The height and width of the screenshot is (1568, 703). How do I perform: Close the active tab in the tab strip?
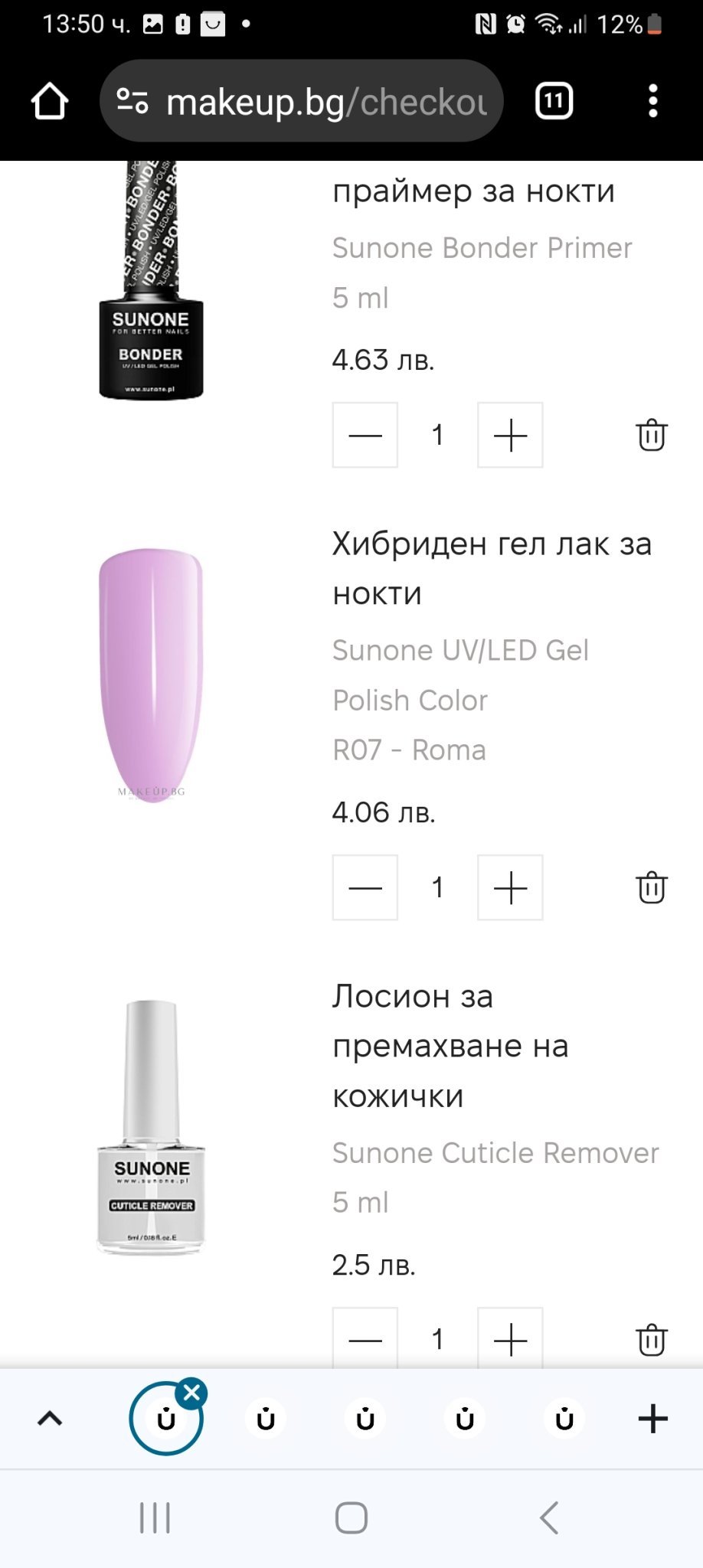tap(192, 1392)
